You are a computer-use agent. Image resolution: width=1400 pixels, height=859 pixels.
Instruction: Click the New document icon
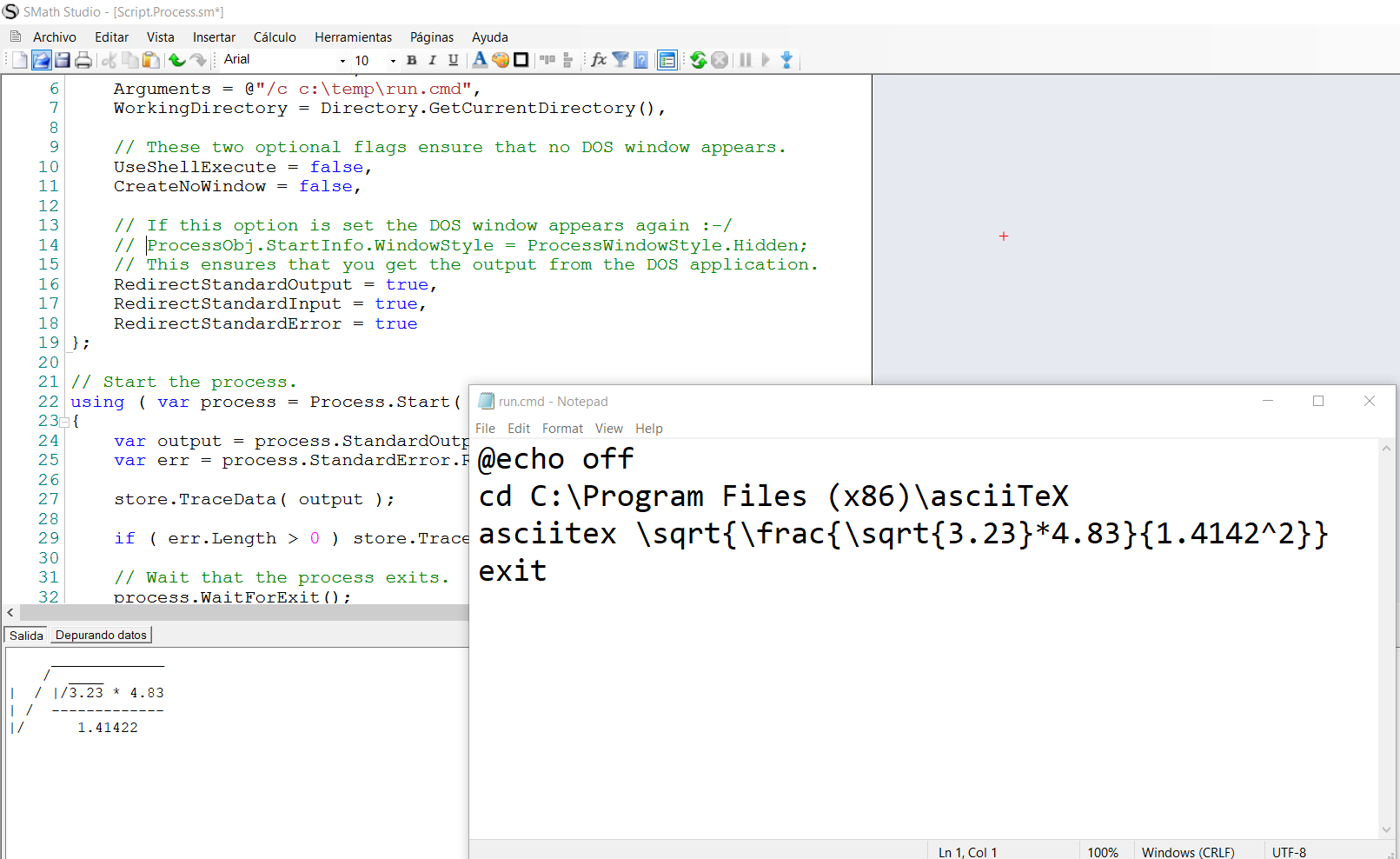click(19, 60)
